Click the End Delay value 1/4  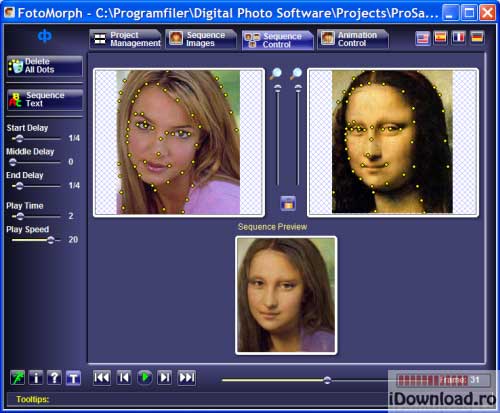[74, 185]
